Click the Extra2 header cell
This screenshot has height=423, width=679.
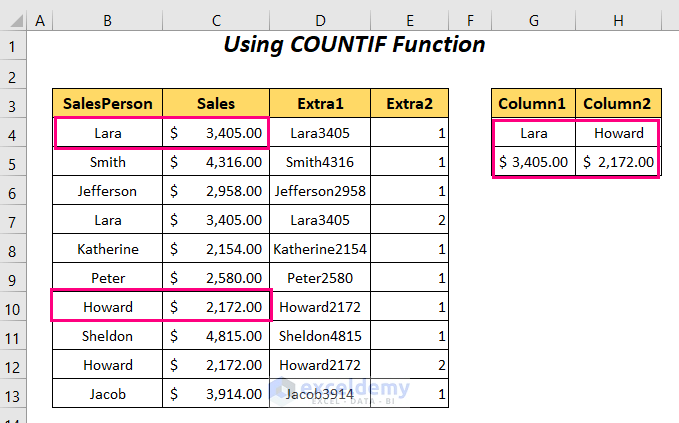click(410, 103)
